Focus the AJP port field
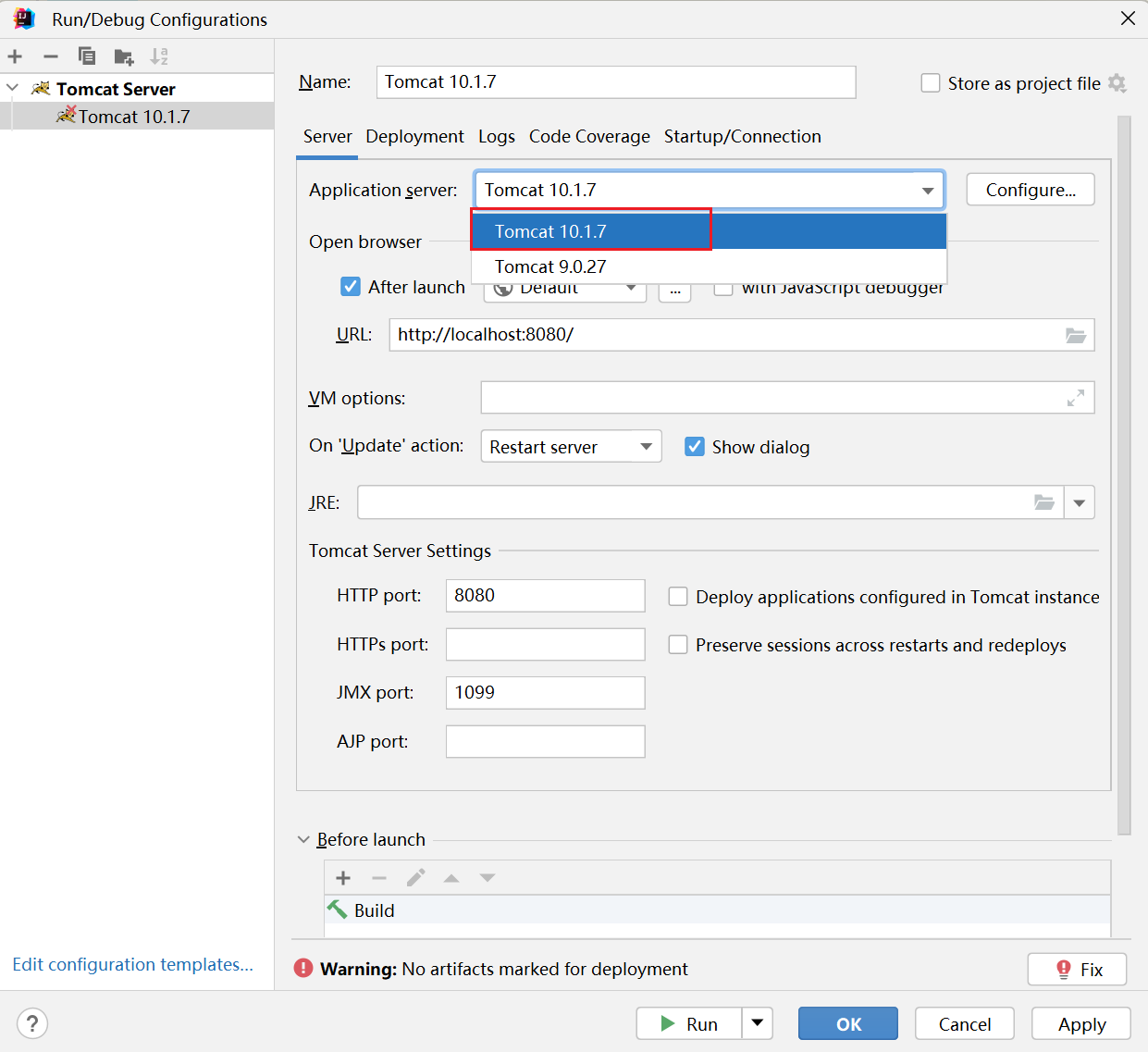 pyautogui.click(x=545, y=741)
